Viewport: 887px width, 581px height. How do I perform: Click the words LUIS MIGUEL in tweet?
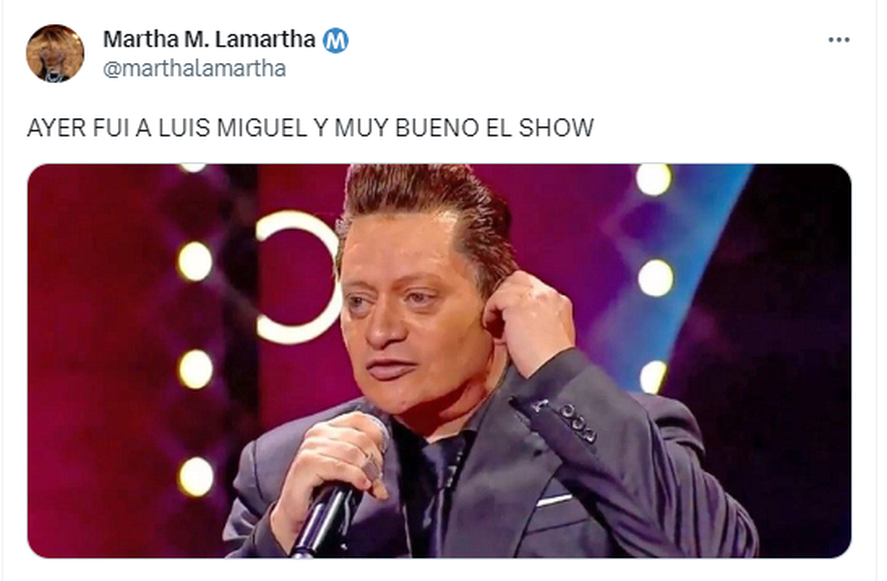click(x=232, y=128)
